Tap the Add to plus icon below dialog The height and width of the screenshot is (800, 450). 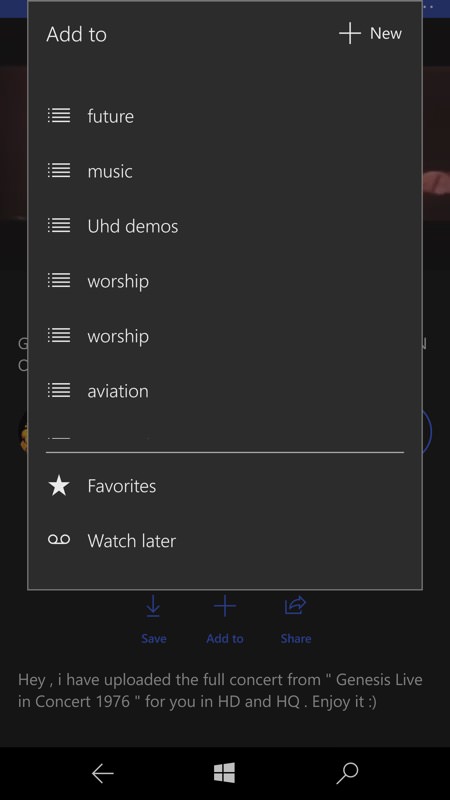224,606
